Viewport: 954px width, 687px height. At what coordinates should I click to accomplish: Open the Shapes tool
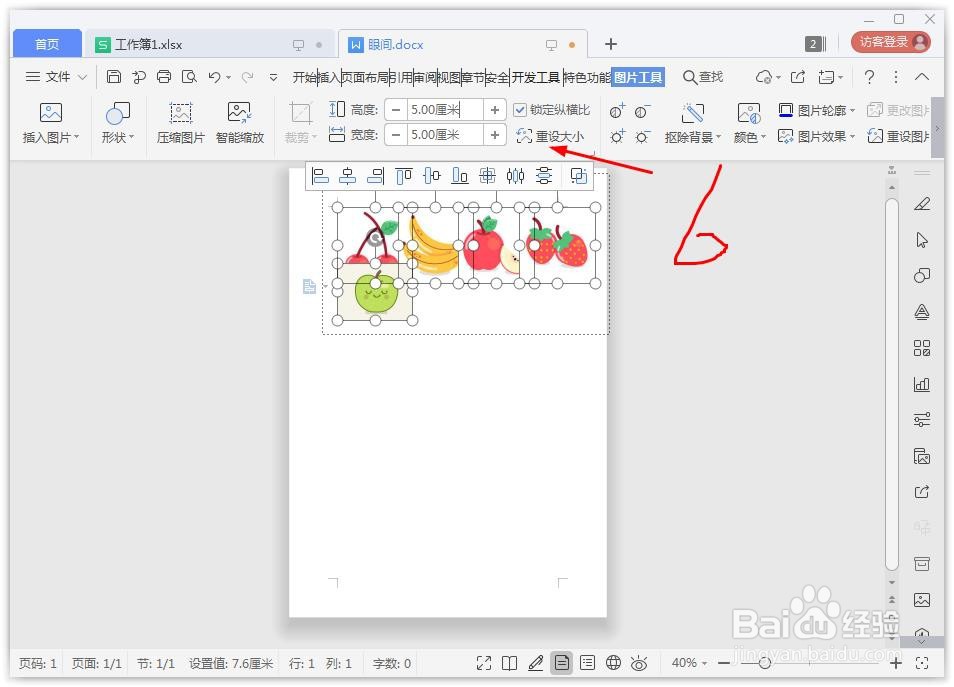point(116,120)
